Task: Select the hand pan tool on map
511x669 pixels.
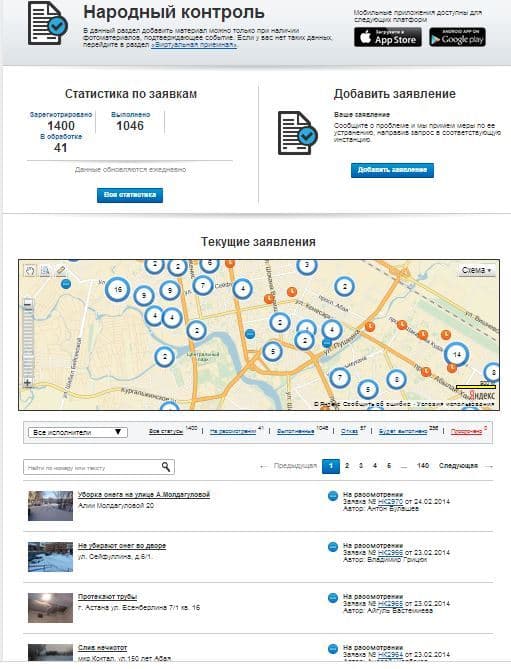Action: click(x=30, y=271)
